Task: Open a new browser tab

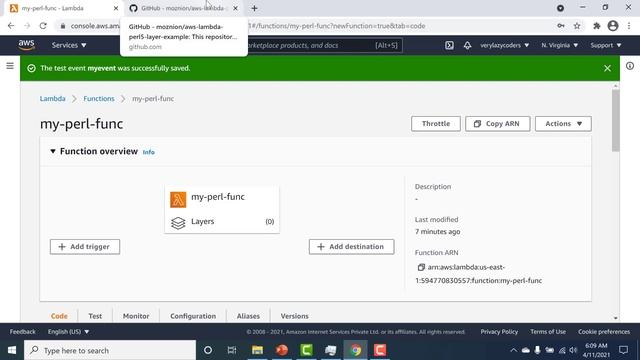Action: pos(254,8)
